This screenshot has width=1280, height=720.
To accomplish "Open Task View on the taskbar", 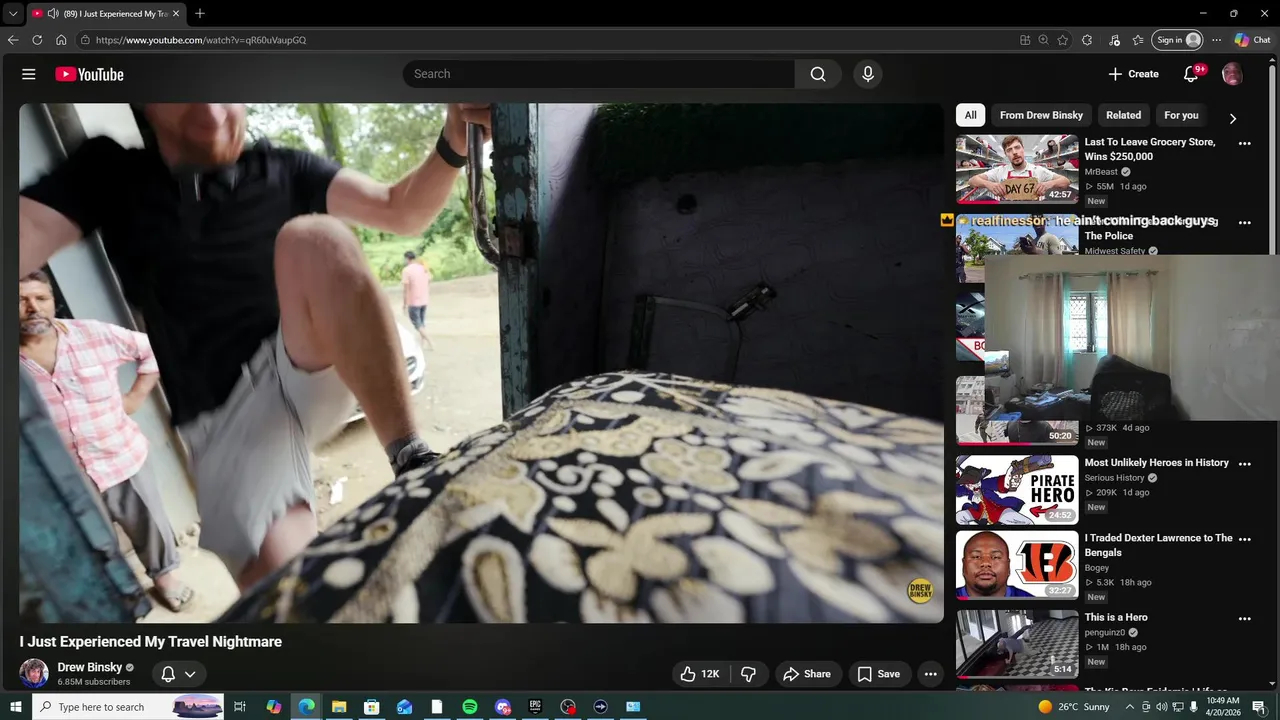I will [240, 707].
